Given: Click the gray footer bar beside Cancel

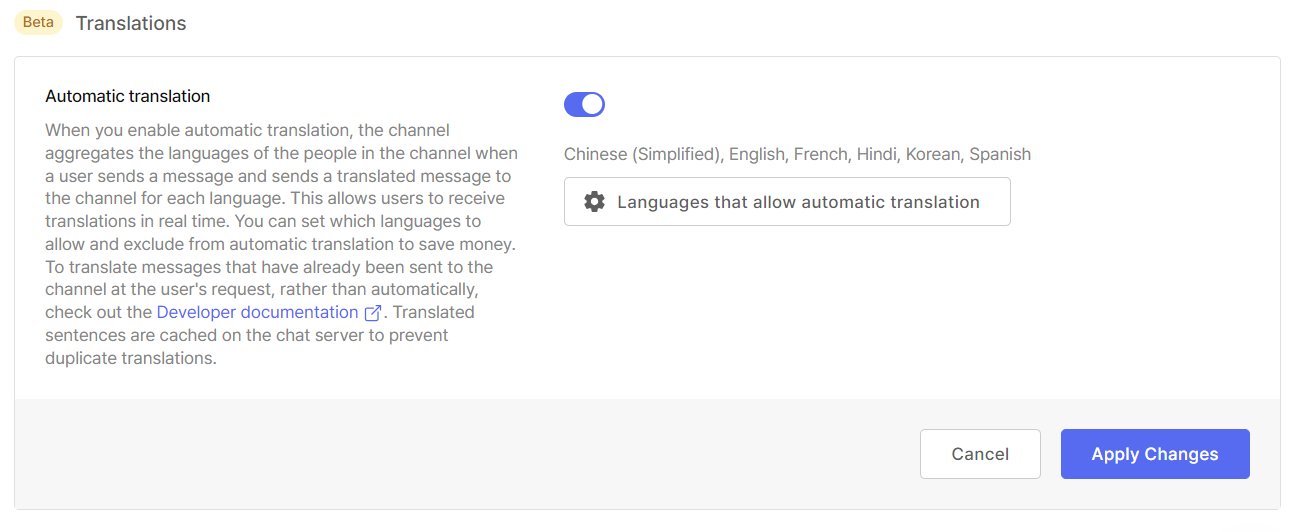Looking at the screenshot, I should pos(467,454).
